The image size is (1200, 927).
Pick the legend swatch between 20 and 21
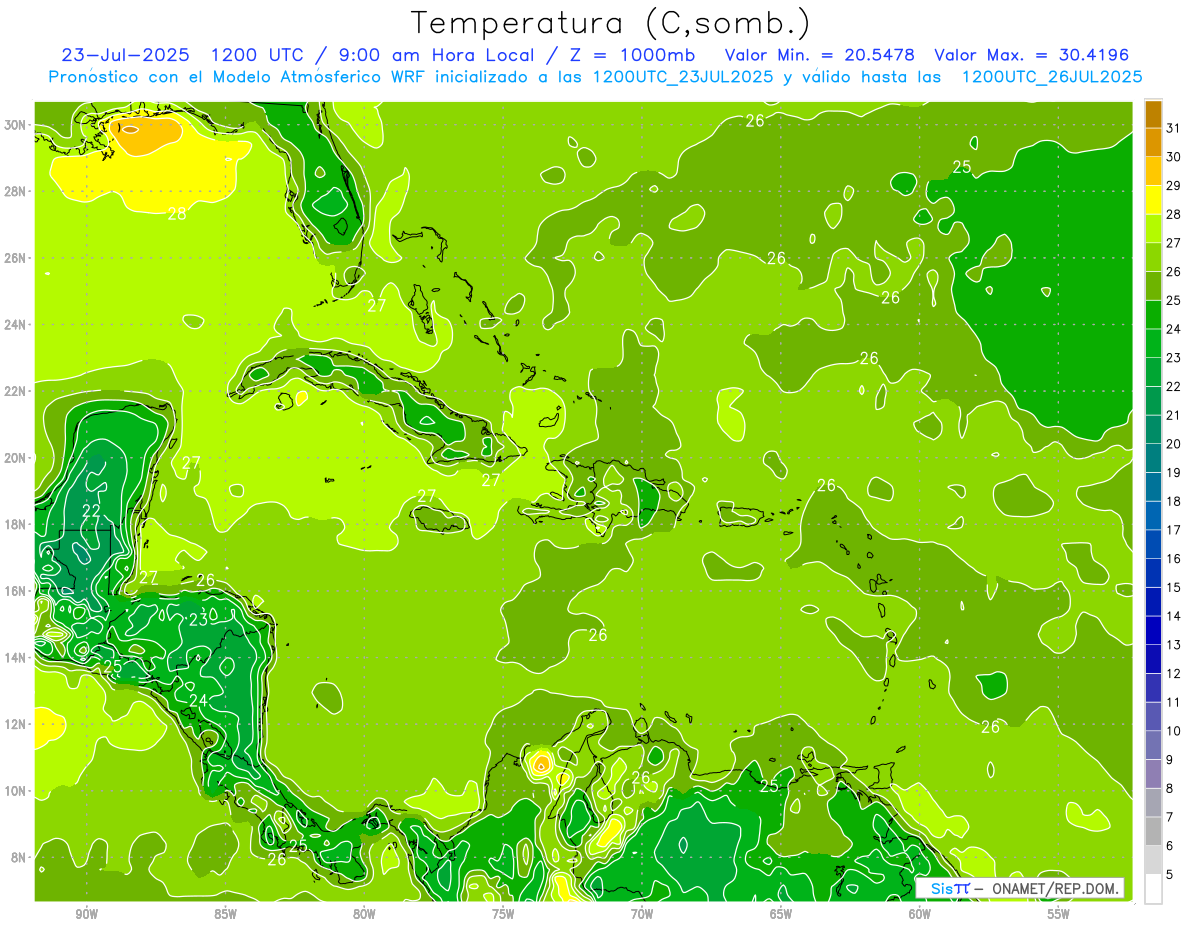point(1153,430)
